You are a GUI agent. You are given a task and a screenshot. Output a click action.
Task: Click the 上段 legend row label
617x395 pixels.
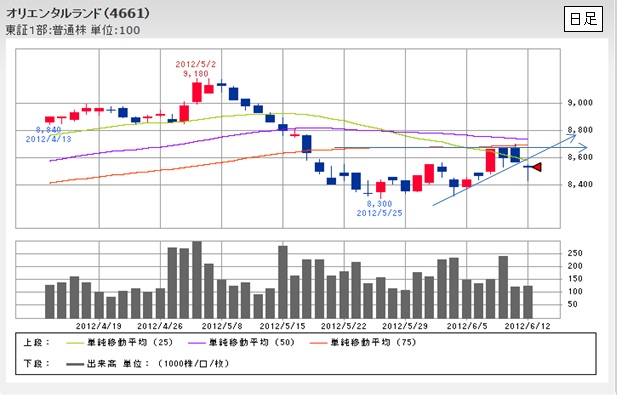pyautogui.click(x=37, y=343)
